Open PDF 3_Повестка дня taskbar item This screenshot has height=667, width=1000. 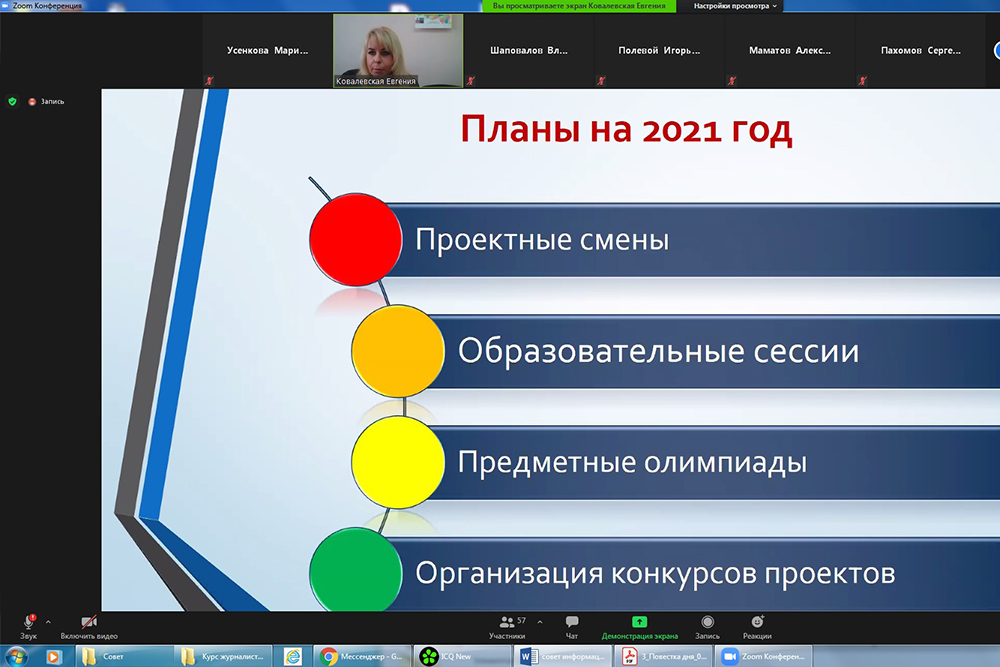(x=663, y=656)
